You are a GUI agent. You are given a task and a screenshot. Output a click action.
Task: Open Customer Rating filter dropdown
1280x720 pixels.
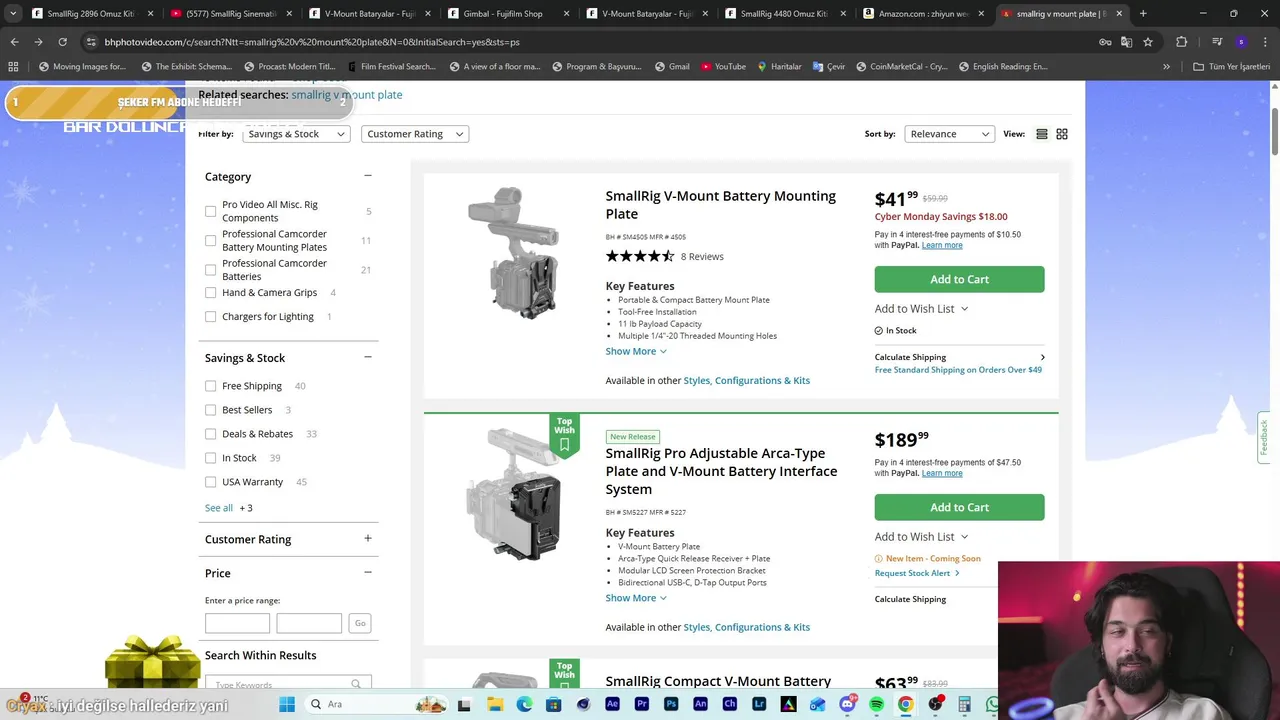414,134
